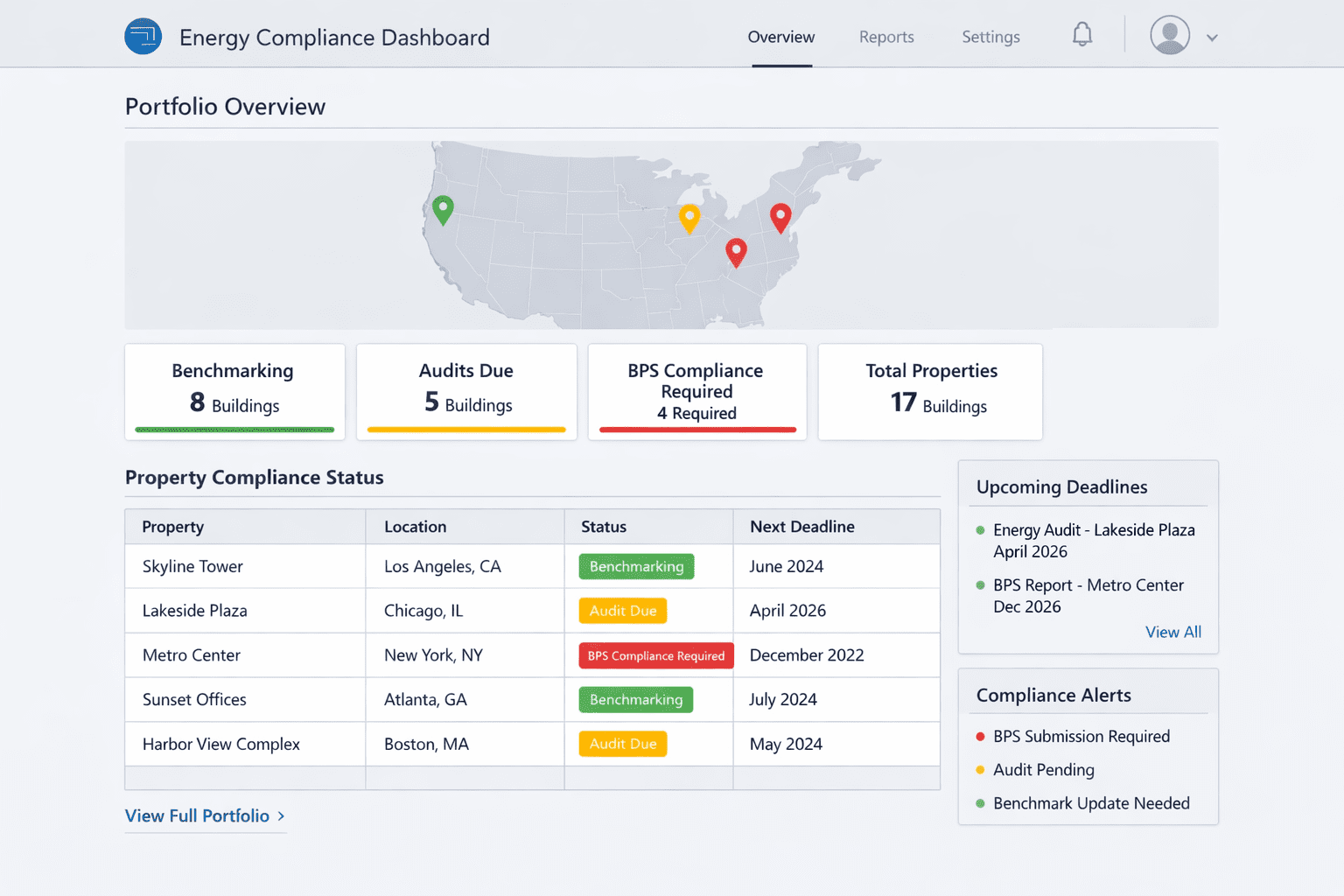The image size is (1344, 896).
Task: Click the Audit Due badge for Lakeside Plaza
Action: (x=622, y=611)
